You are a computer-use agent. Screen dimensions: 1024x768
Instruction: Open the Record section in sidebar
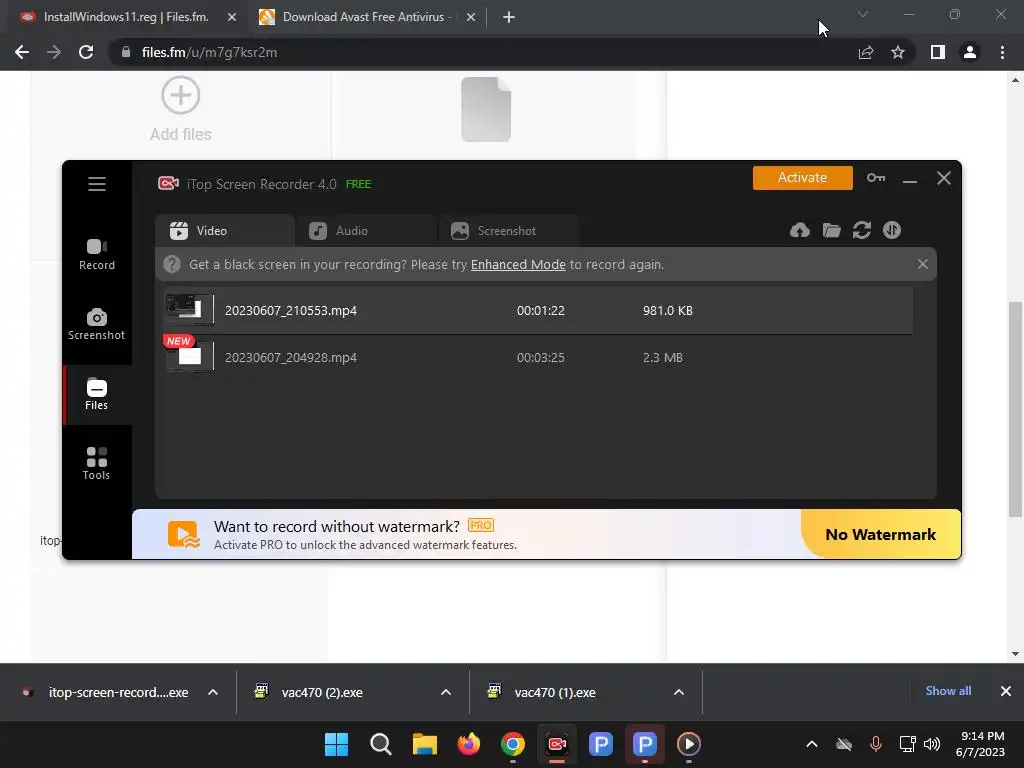pos(97,255)
